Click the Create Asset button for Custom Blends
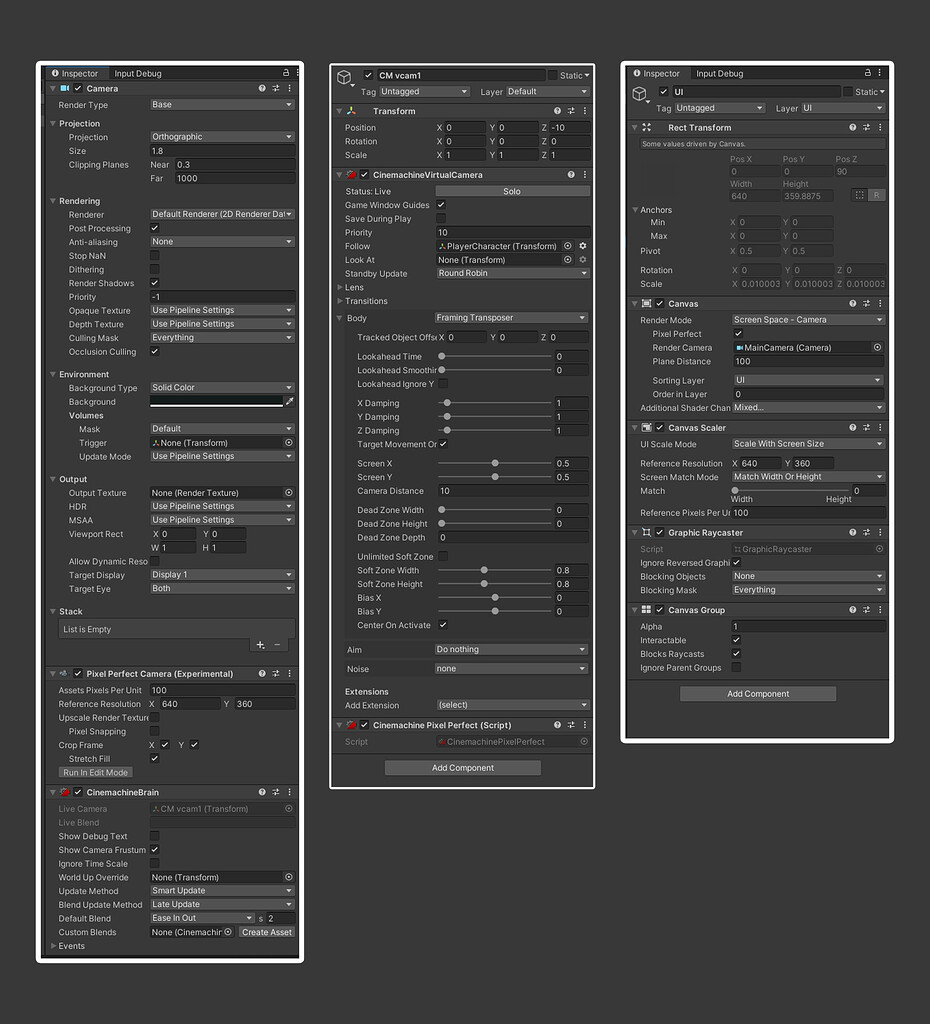Image resolution: width=930 pixels, height=1024 pixels. [266, 932]
